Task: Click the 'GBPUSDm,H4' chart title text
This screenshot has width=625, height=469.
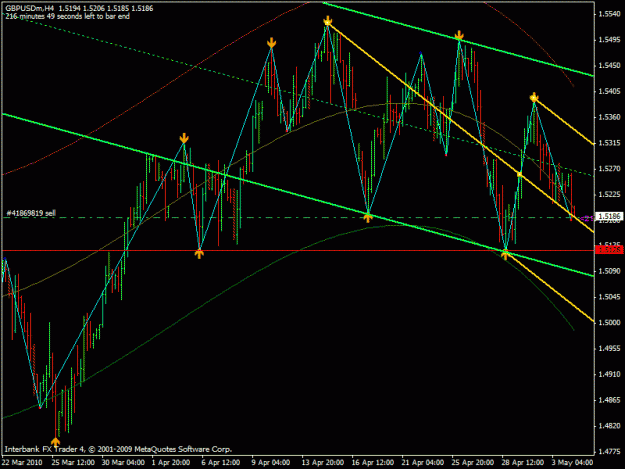Action: coord(29,8)
